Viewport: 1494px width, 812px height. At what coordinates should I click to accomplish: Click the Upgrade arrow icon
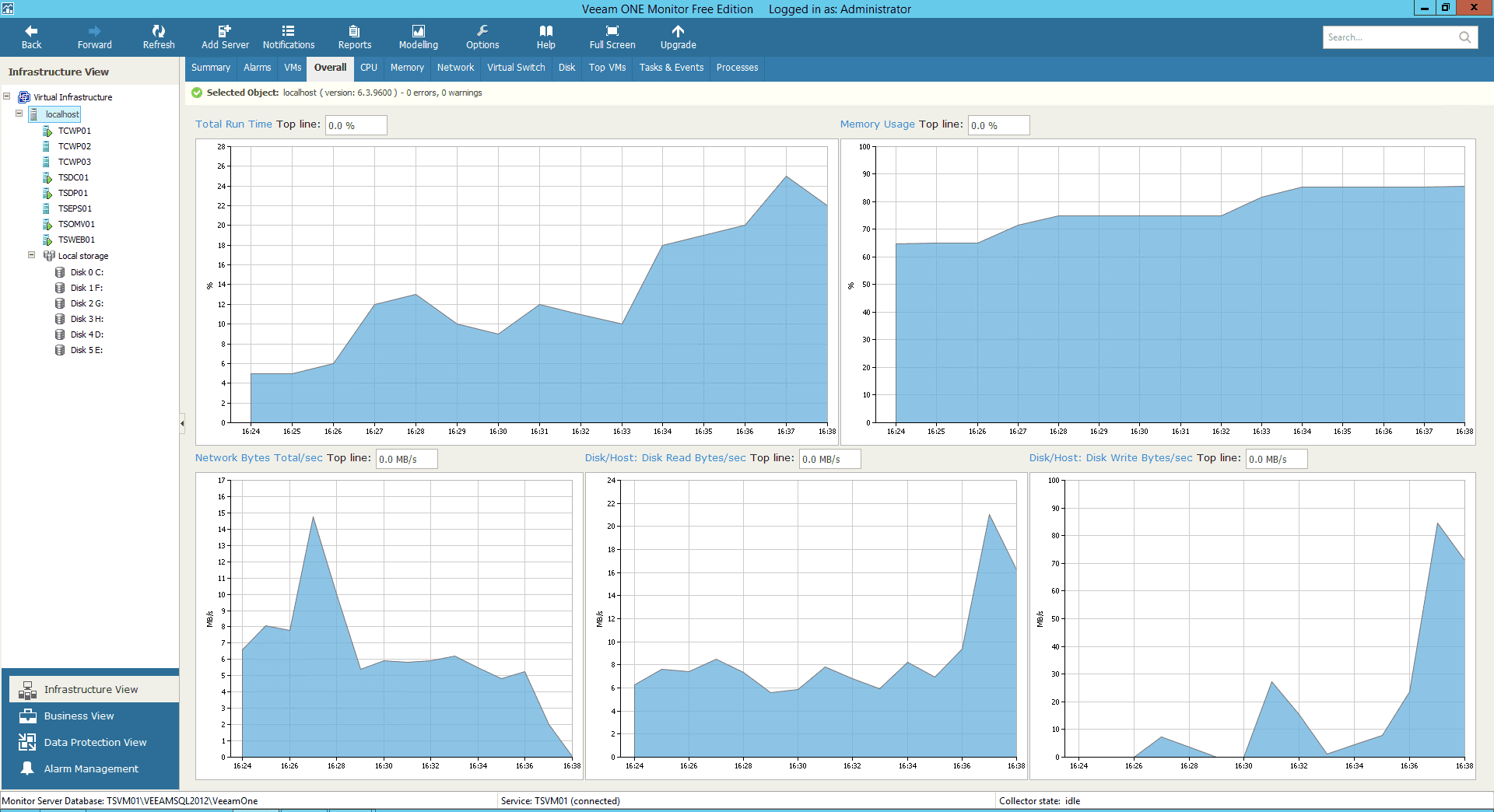point(679,31)
